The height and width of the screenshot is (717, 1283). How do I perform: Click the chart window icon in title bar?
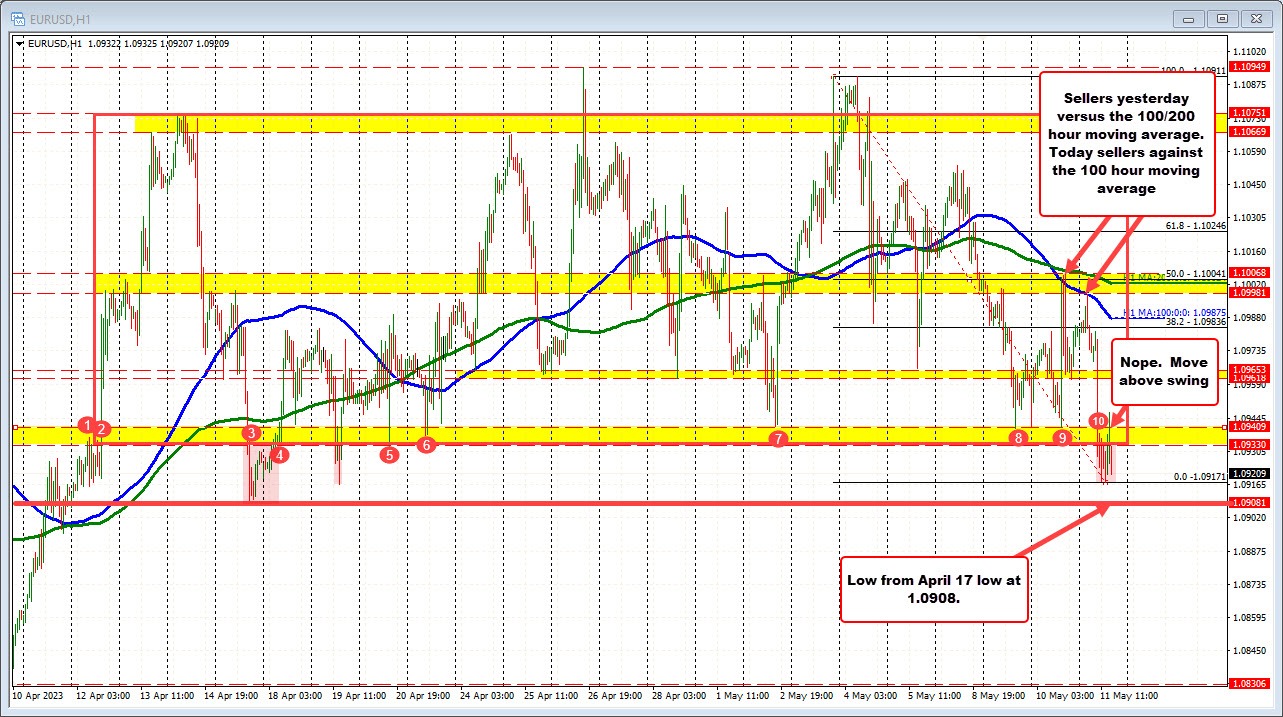tap(11, 17)
